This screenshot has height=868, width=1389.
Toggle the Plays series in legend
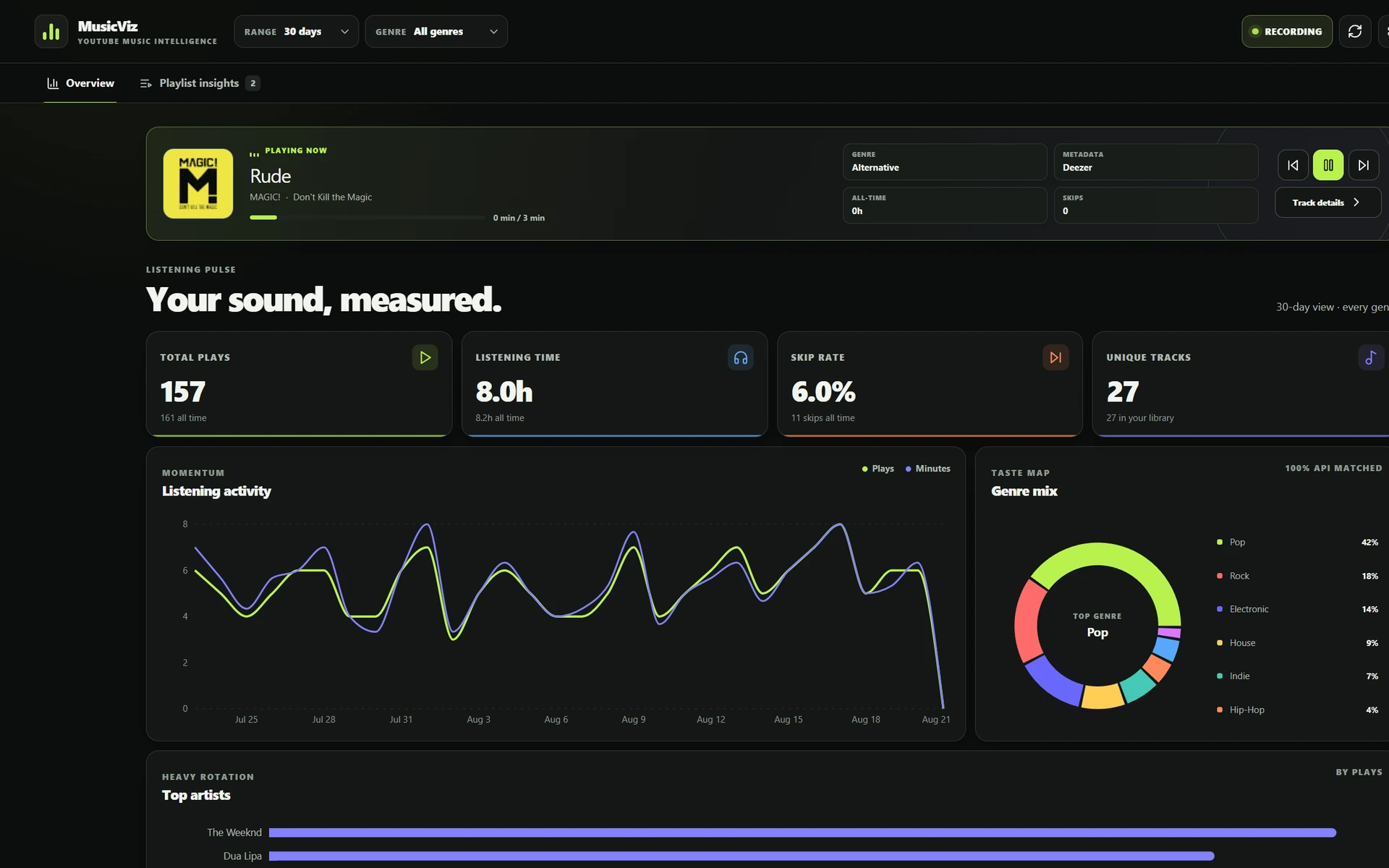click(x=878, y=469)
